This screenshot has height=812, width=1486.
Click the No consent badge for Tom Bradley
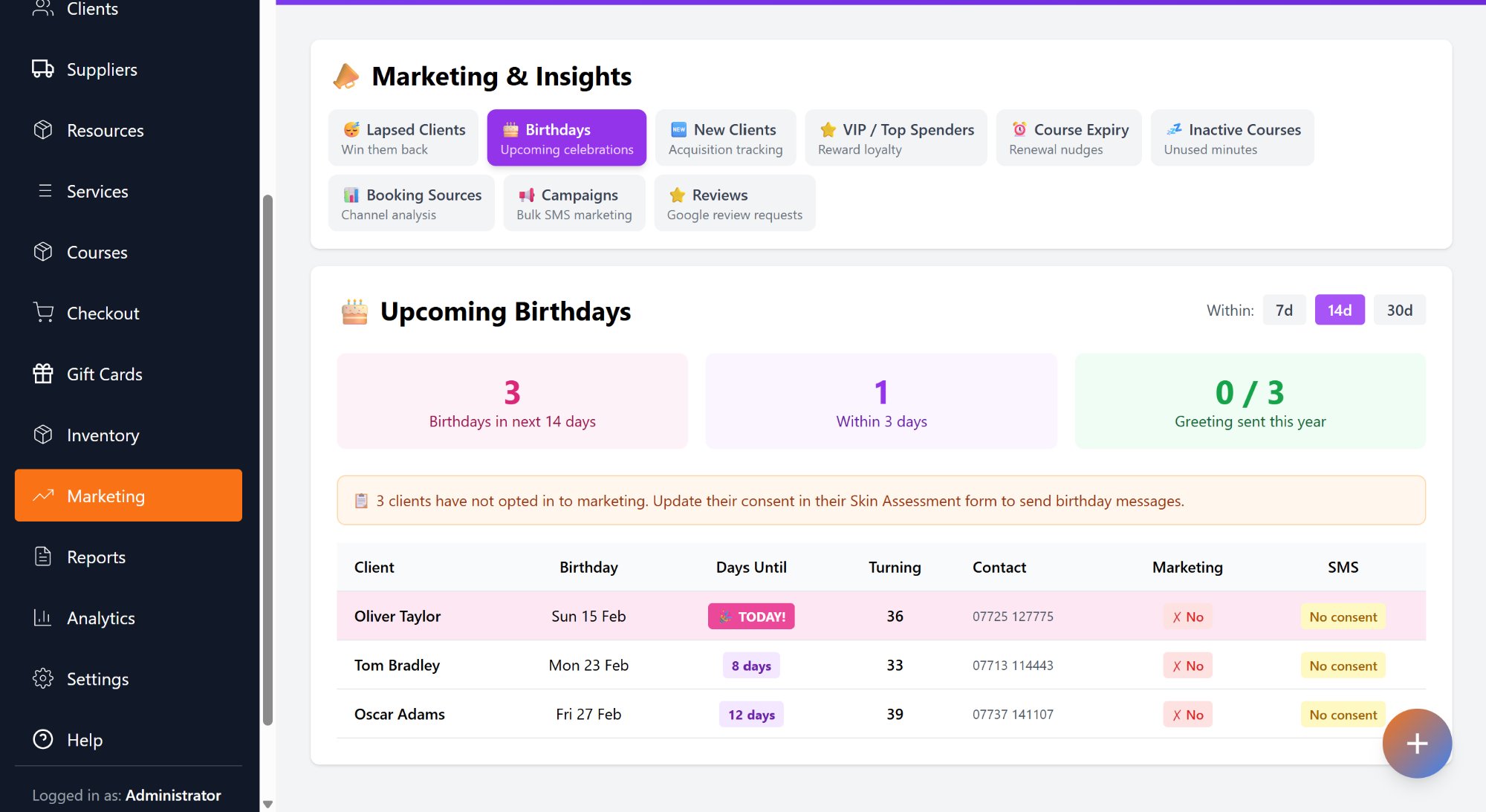[x=1343, y=666]
